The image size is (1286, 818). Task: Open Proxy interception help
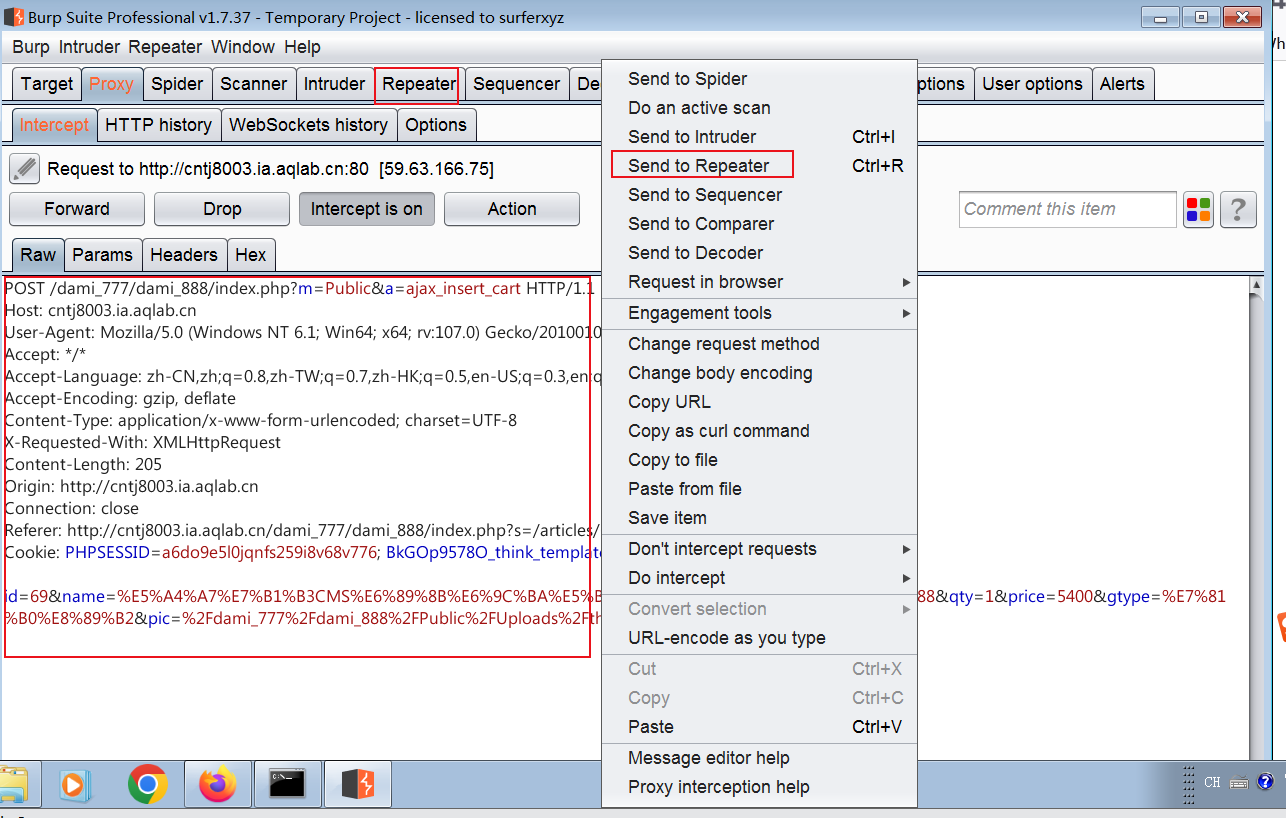pos(759,787)
